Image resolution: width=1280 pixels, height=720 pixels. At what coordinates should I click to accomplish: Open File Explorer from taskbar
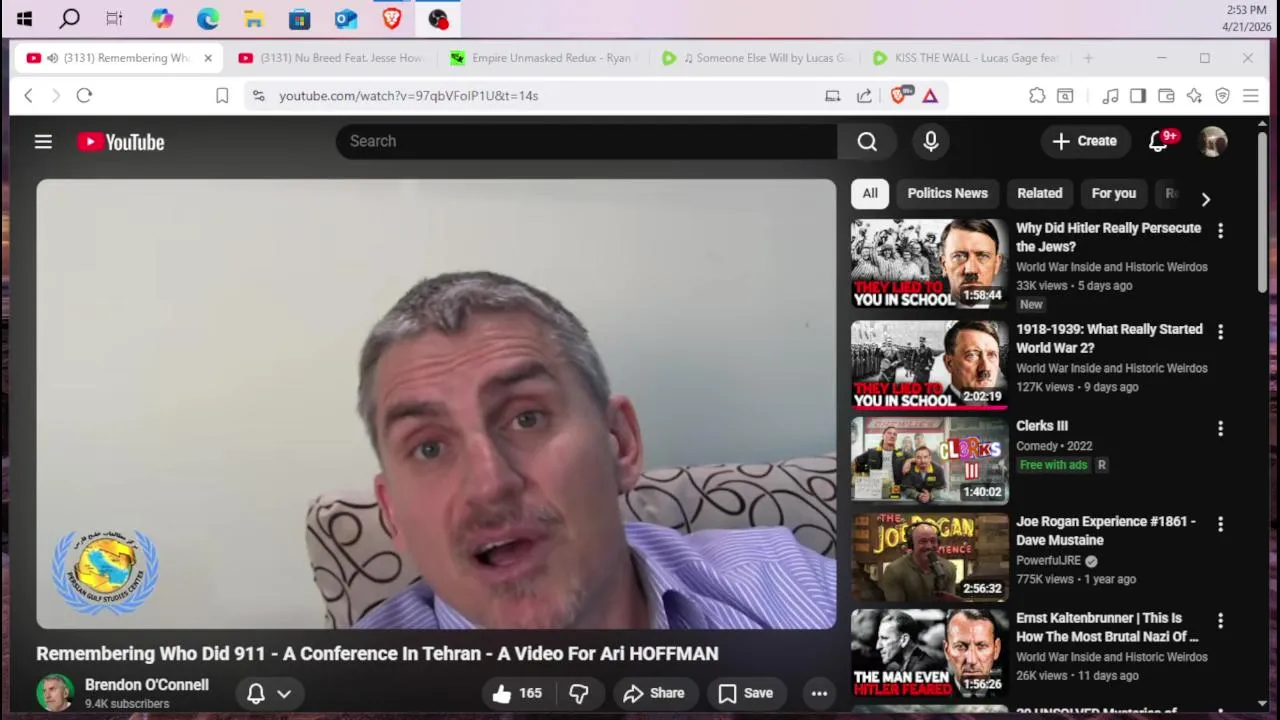coord(253,18)
